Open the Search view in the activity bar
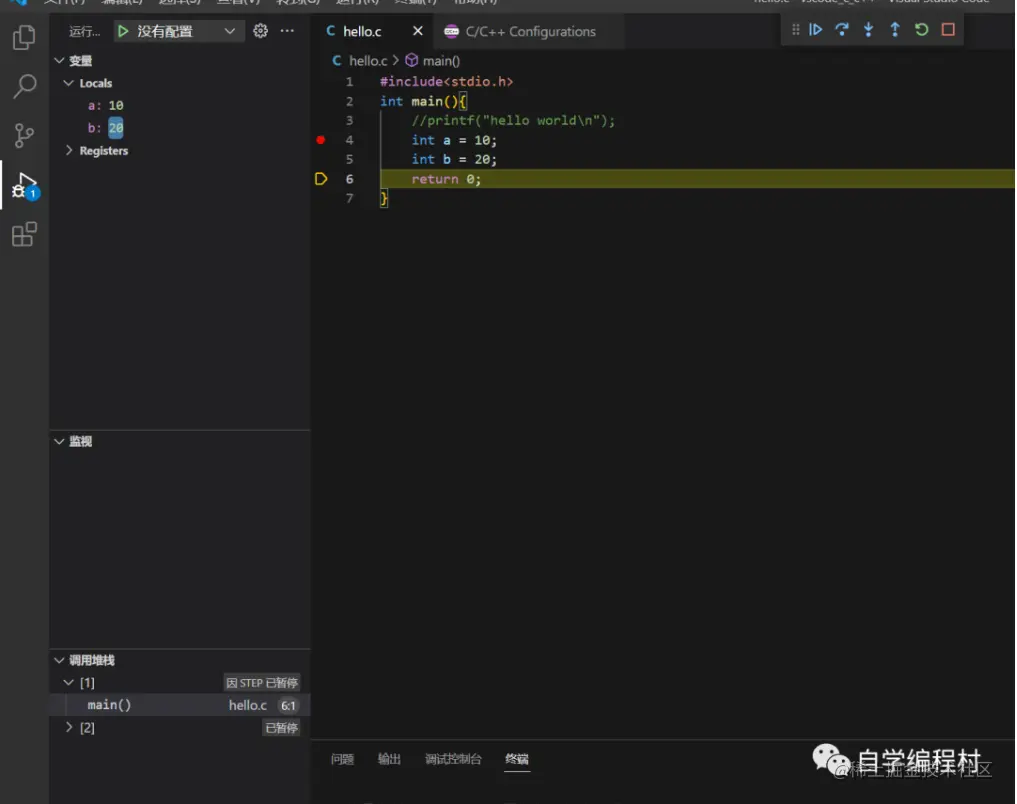1017x804 pixels. point(24,86)
